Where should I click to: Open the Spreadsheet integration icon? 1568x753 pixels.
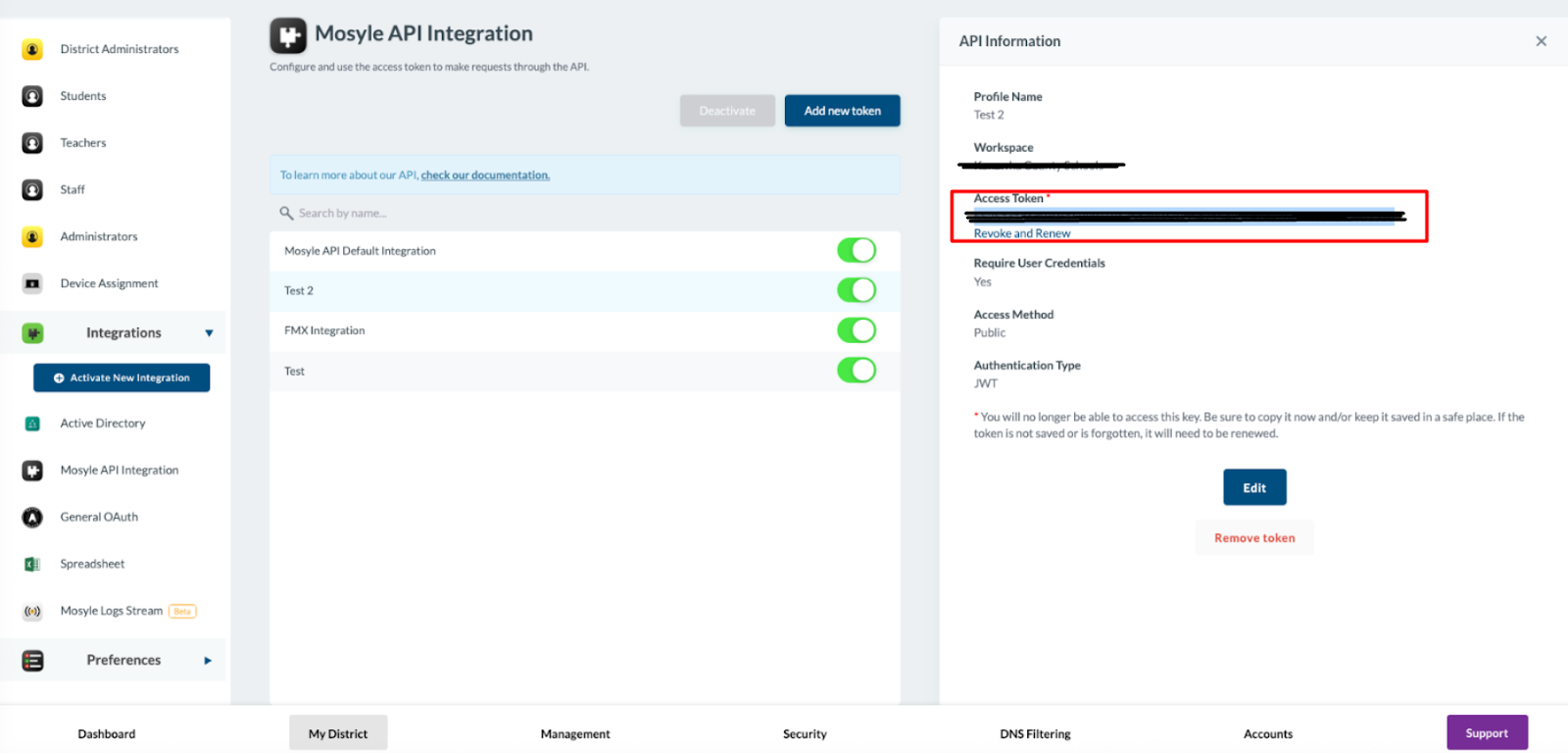(x=32, y=564)
